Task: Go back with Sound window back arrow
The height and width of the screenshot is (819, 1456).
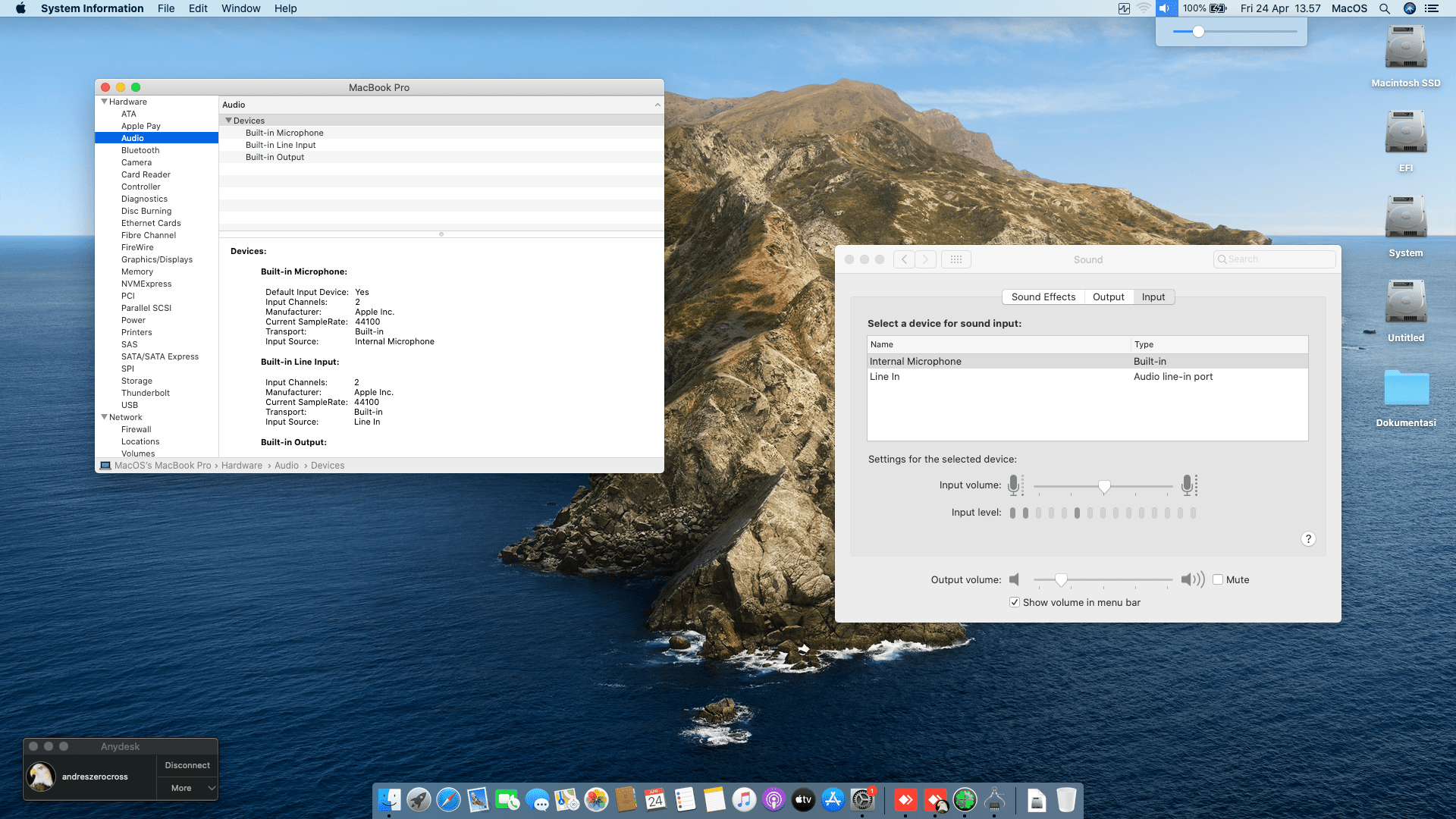Action: point(904,259)
